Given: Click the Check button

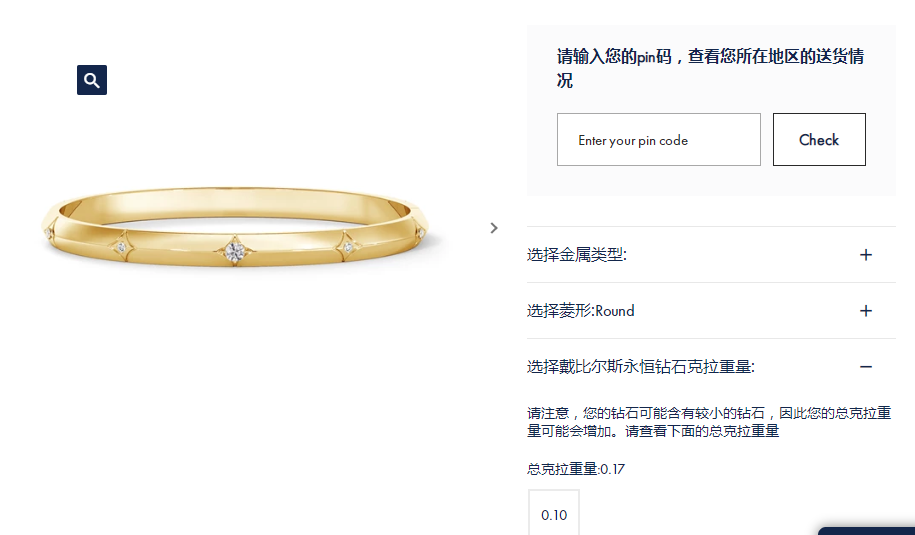Looking at the screenshot, I should 819,139.
